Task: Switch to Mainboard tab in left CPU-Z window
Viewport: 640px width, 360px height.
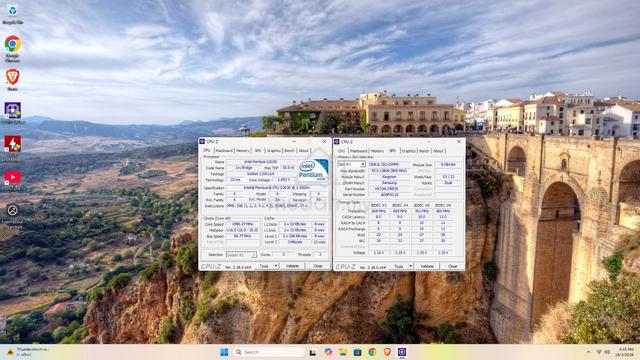Action: pyautogui.click(x=224, y=151)
